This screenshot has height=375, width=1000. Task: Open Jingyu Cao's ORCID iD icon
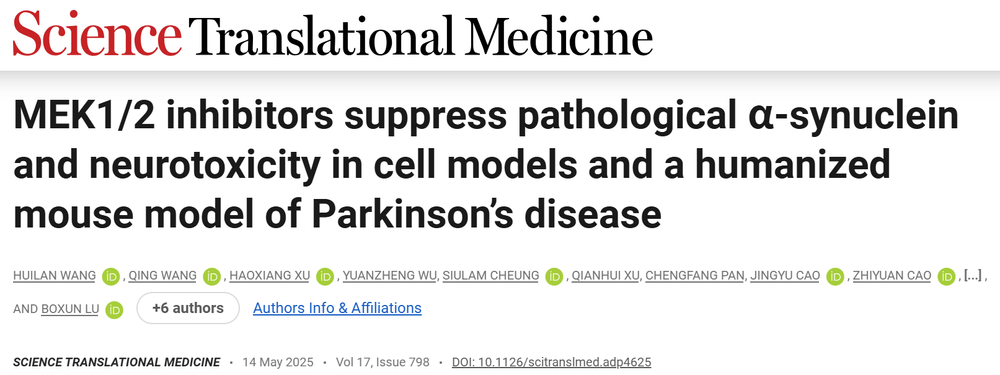[x=835, y=276]
